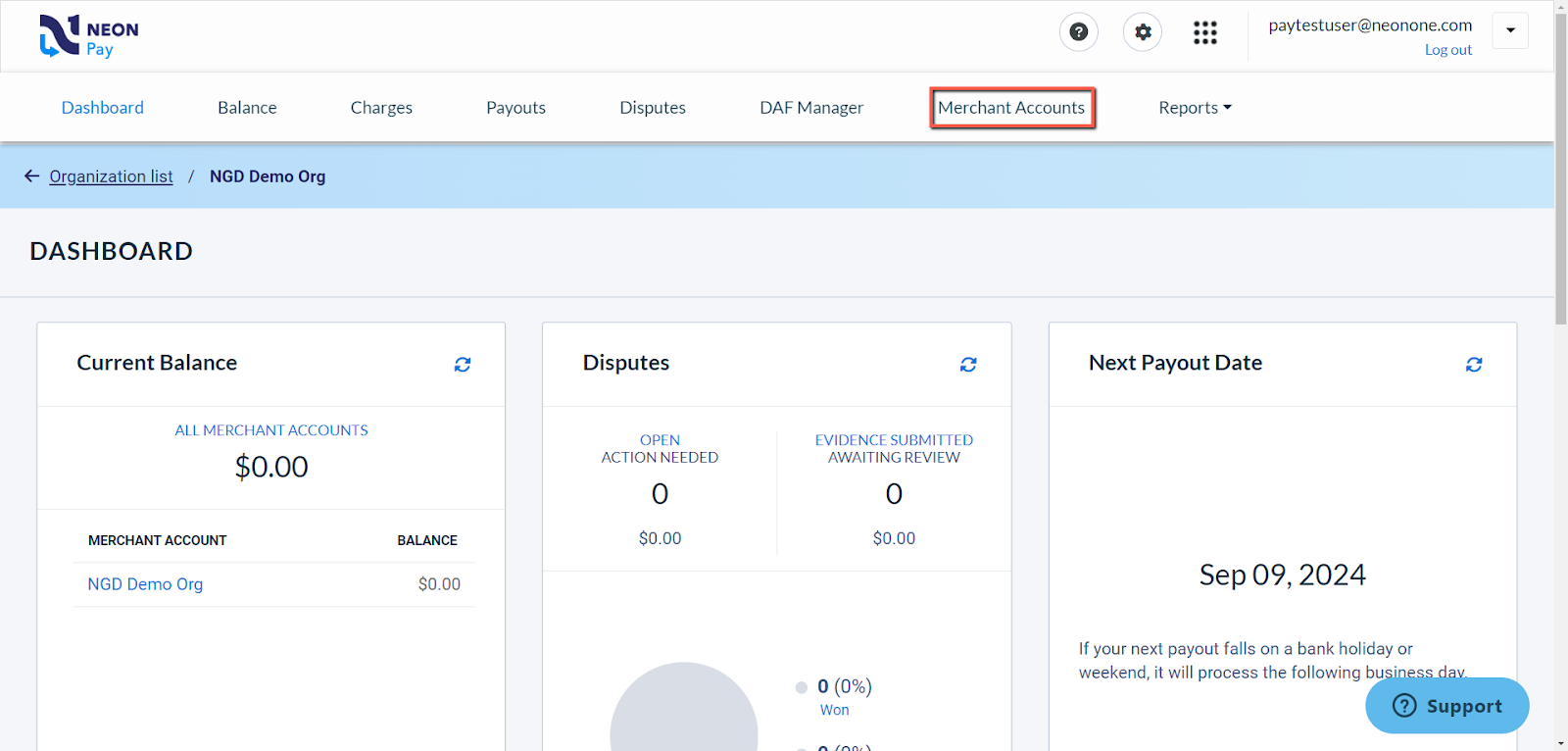The height and width of the screenshot is (751, 1568).
Task: Open the help question mark icon
Action: (x=1079, y=32)
